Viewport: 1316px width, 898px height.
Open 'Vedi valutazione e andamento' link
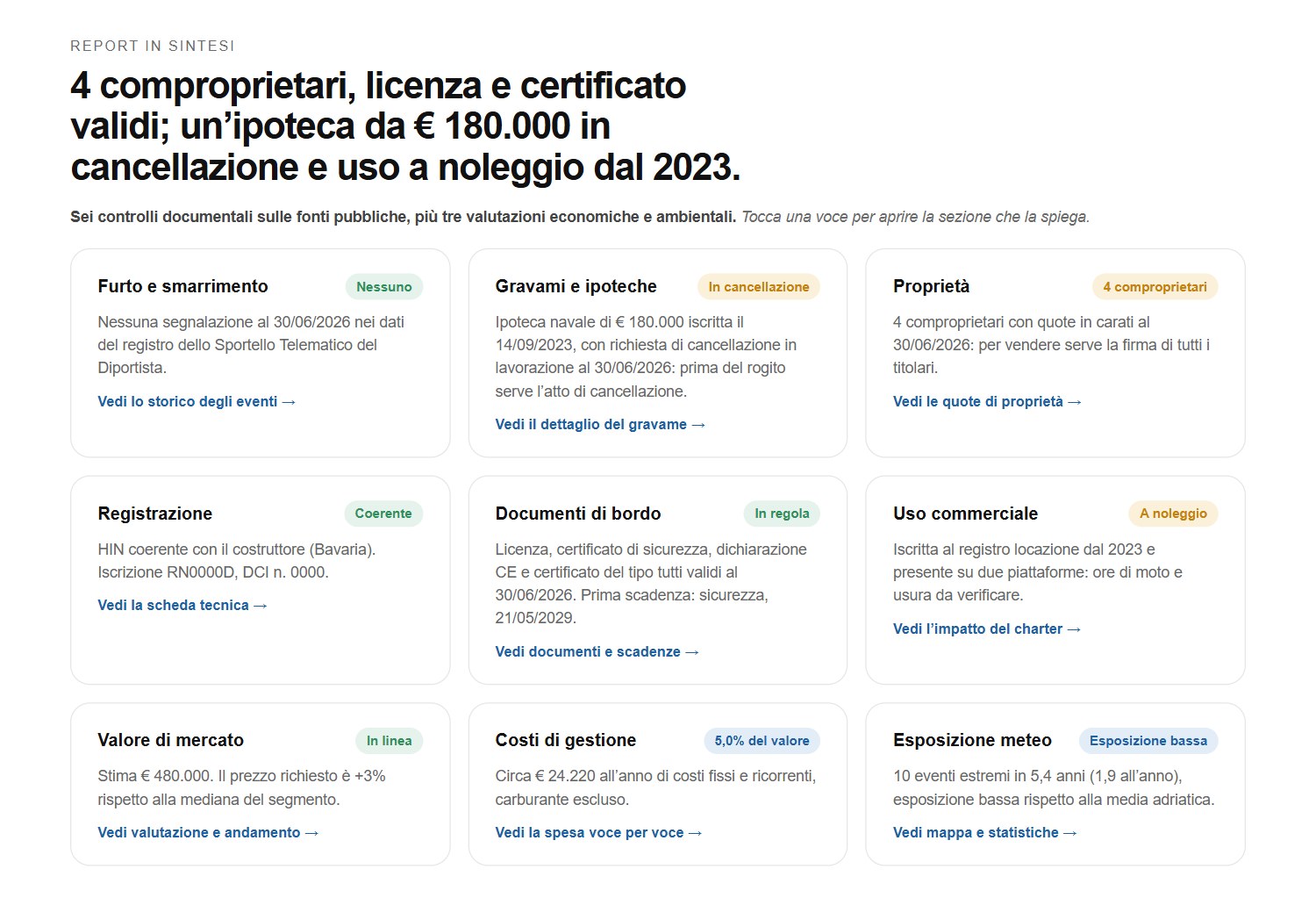coord(208,832)
